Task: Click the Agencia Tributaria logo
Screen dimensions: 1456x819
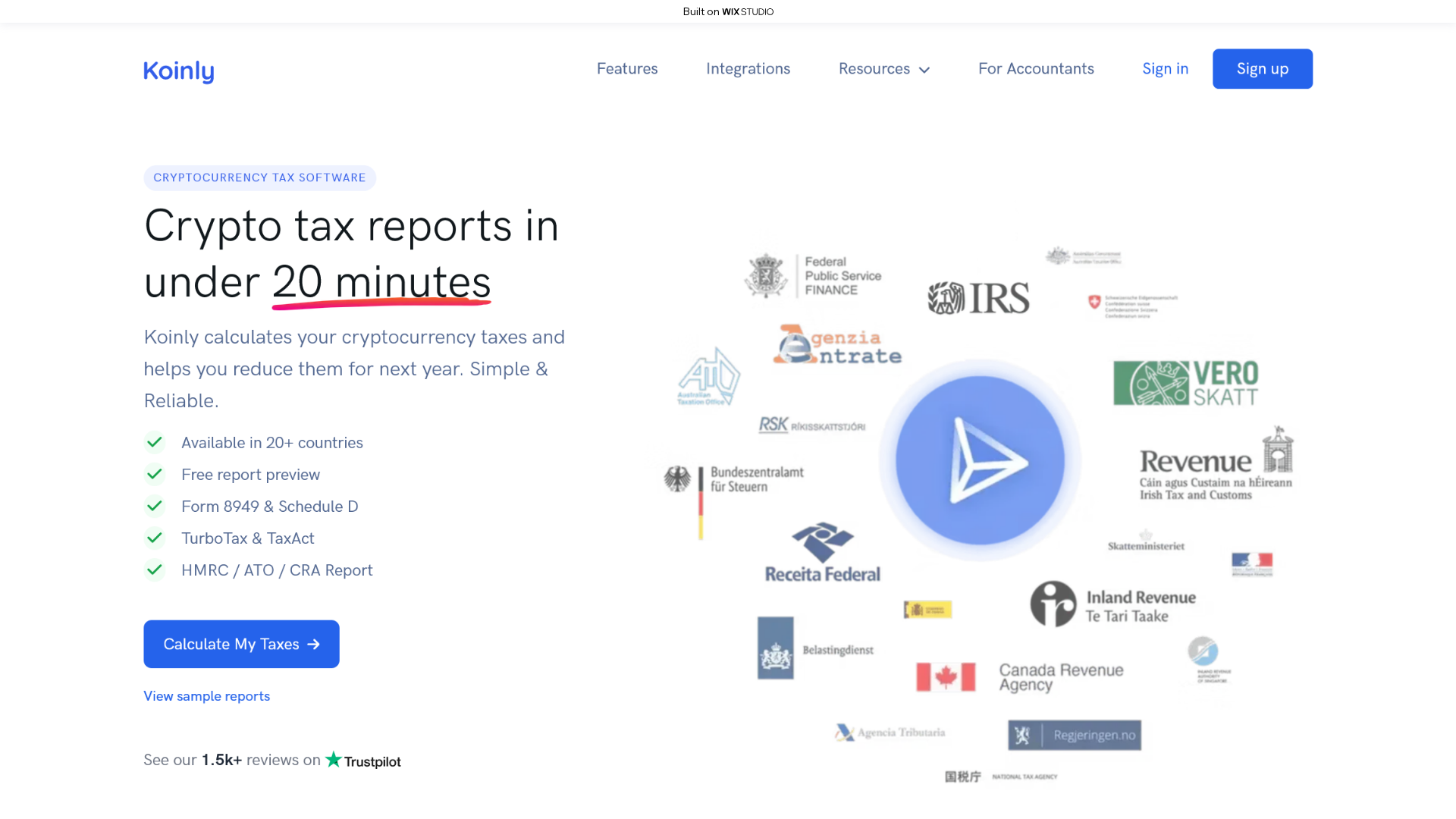Action: point(890,733)
